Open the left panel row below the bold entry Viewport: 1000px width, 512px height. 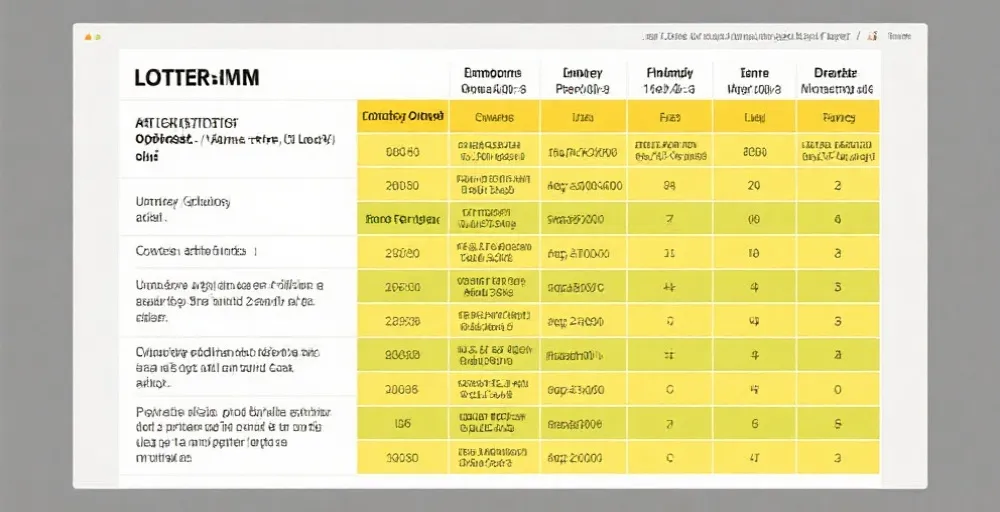[237, 209]
